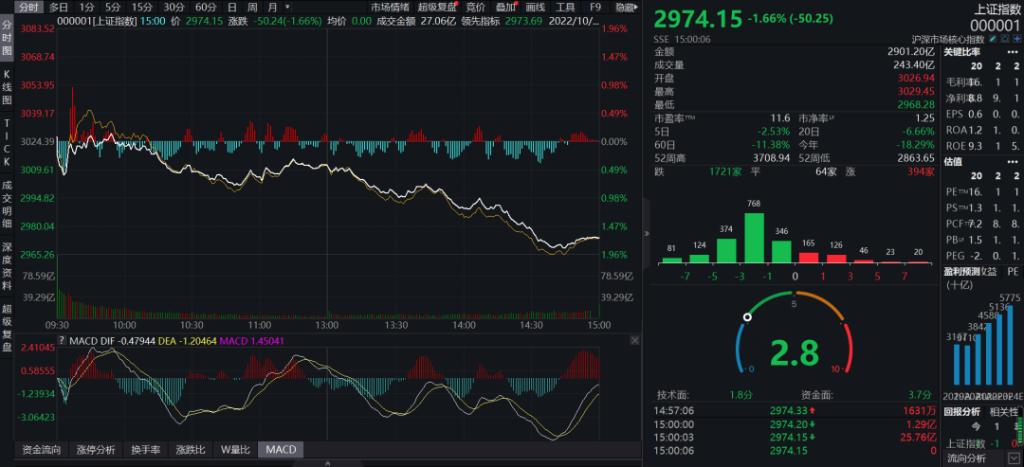Click the 市场情绪 toolbar button
The image size is (1024, 467).
(x=389, y=6)
